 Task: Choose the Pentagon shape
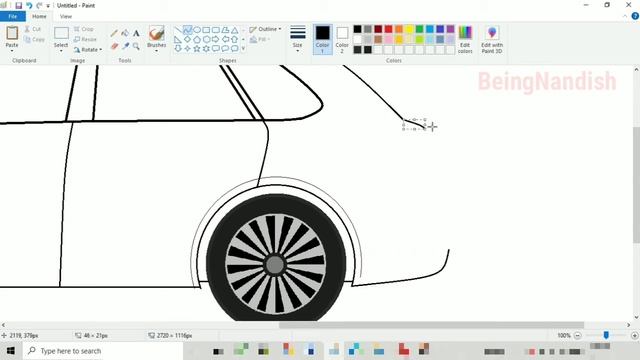coord(197,40)
